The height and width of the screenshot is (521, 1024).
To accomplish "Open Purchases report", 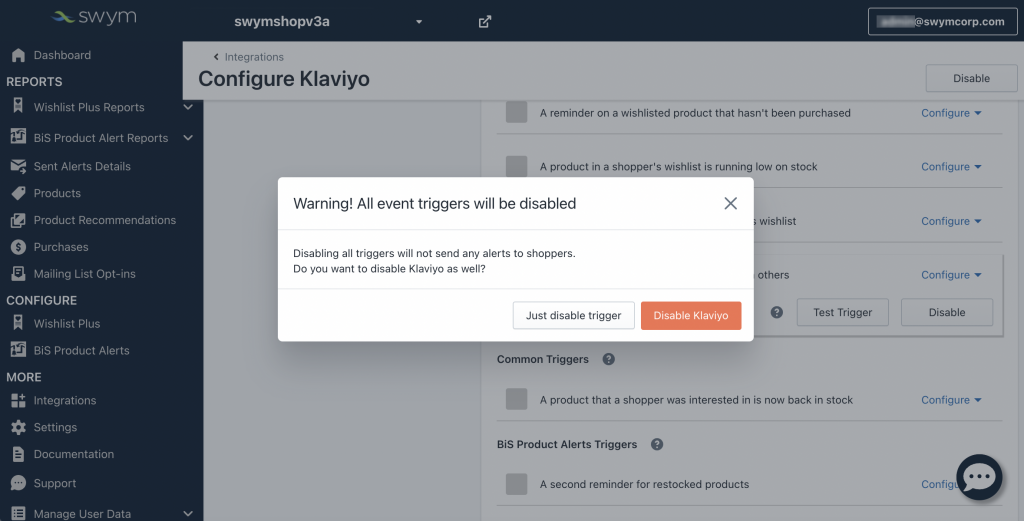I will 61,247.
